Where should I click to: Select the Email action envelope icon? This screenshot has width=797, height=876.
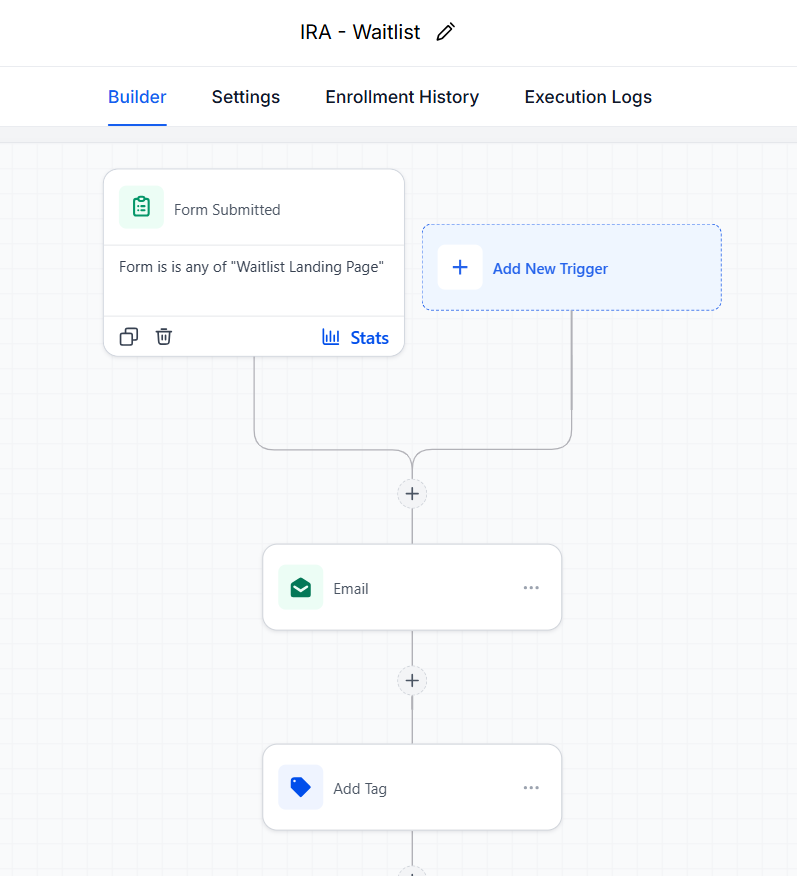click(300, 587)
